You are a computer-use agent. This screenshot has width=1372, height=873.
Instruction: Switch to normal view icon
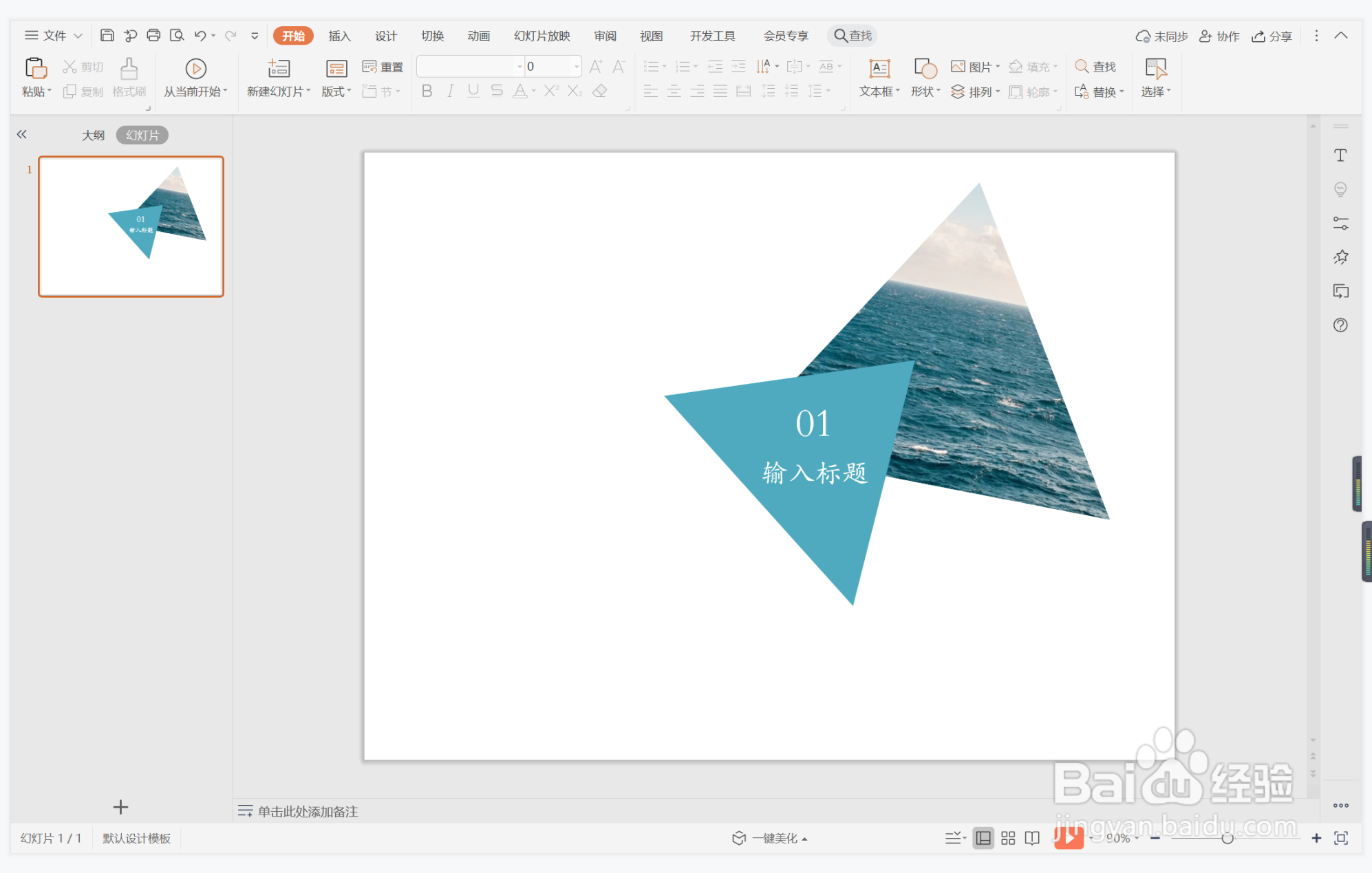pos(983,838)
